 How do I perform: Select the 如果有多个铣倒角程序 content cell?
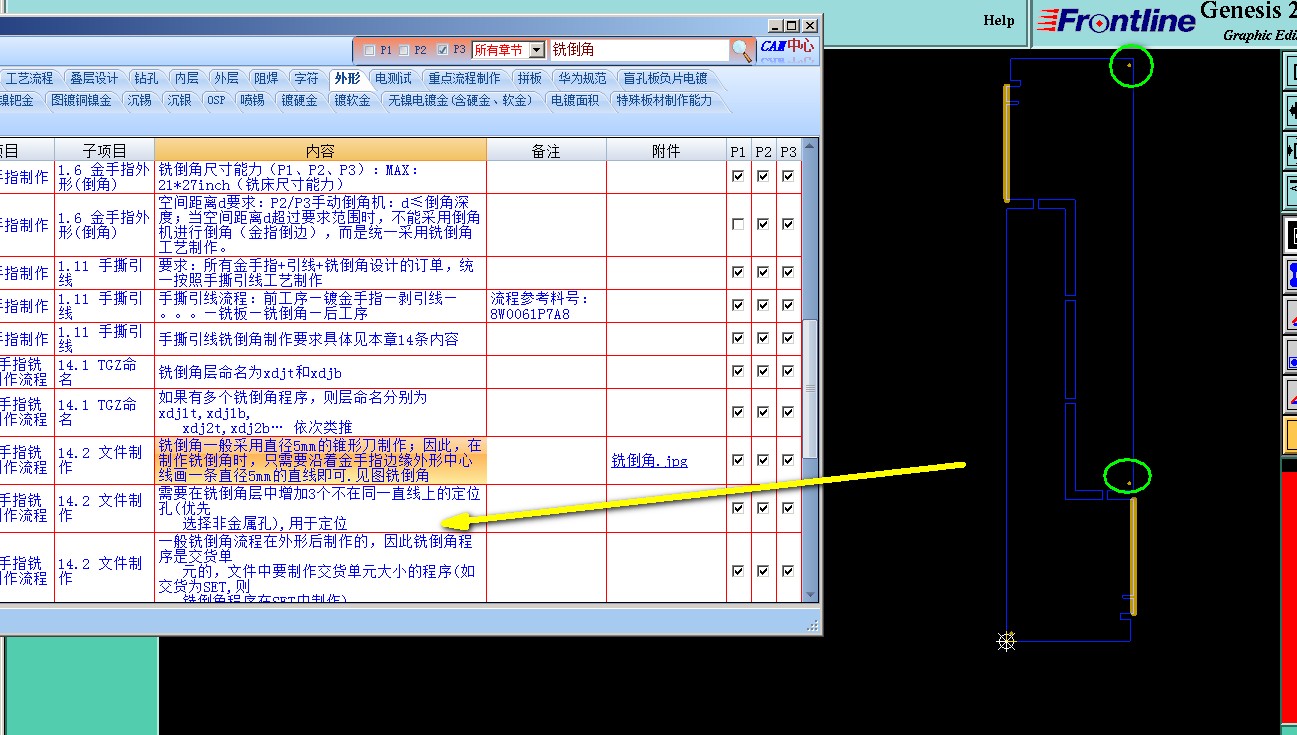coord(321,412)
